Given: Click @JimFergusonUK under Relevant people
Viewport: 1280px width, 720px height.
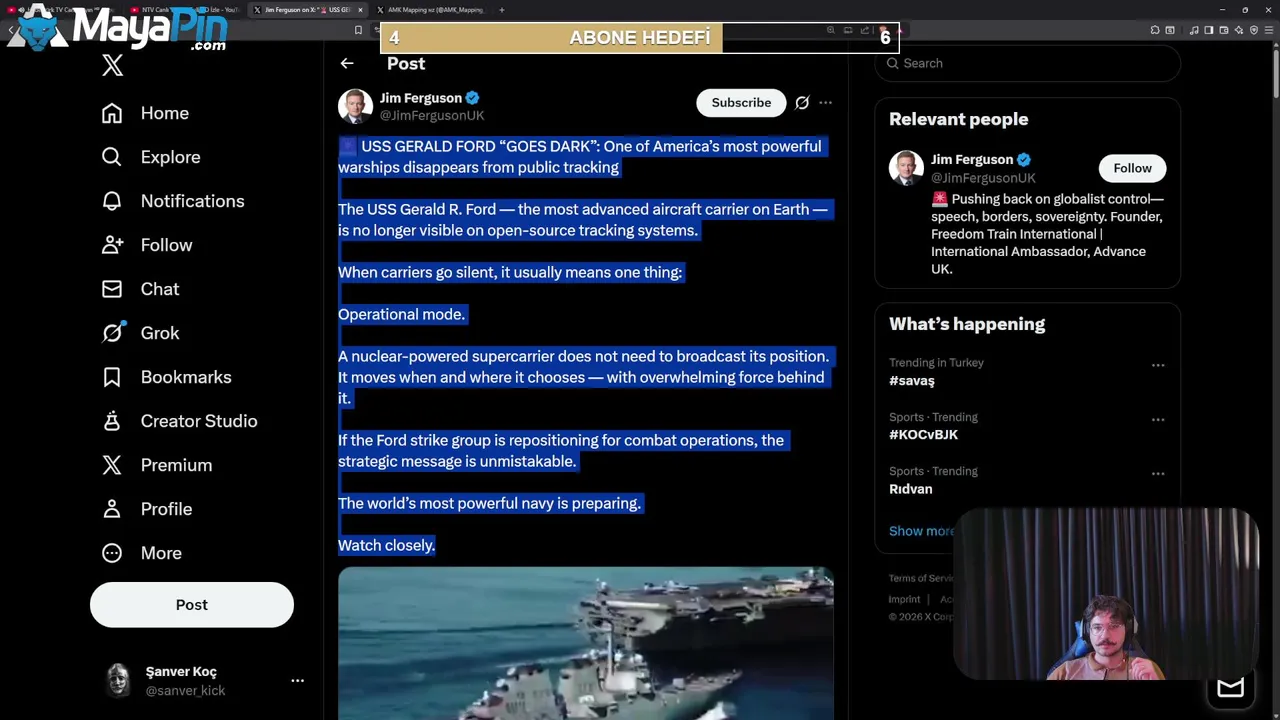Looking at the screenshot, I should [983, 178].
